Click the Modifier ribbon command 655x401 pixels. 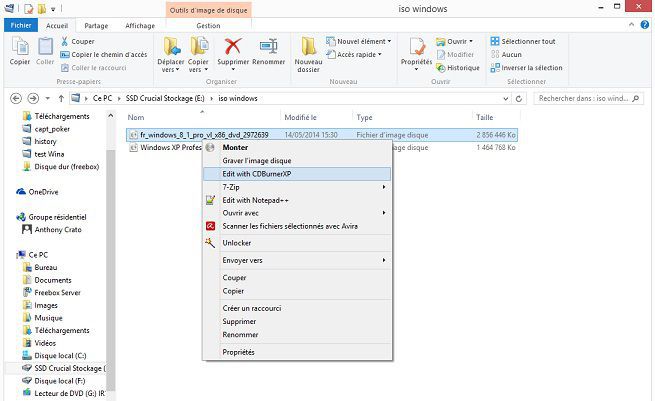455,54
